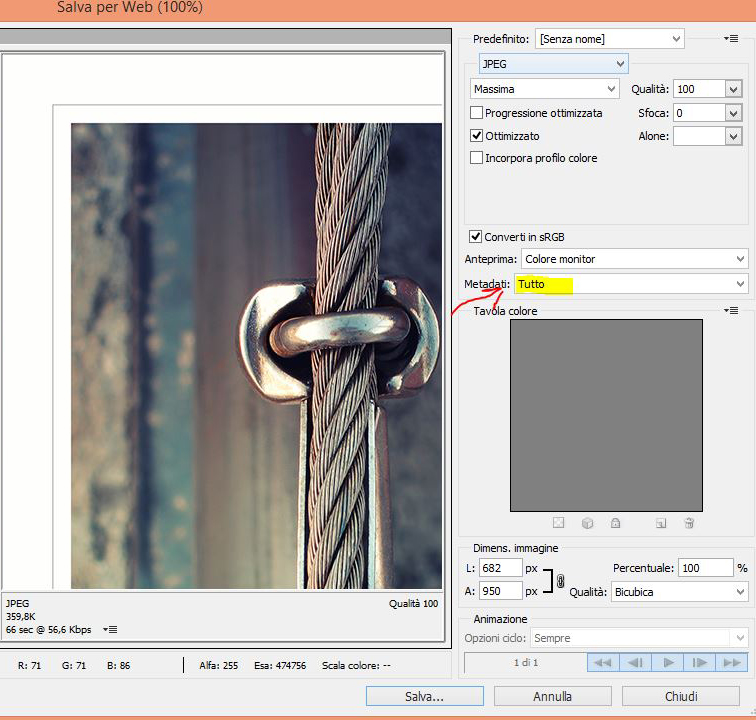Click the new color icon under color table
Screen dimensions: 756x720
661,523
